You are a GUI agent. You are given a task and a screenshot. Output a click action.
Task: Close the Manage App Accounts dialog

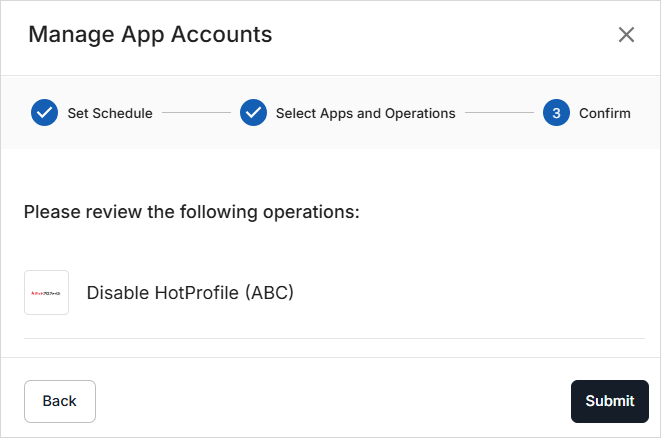(x=626, y=35)
